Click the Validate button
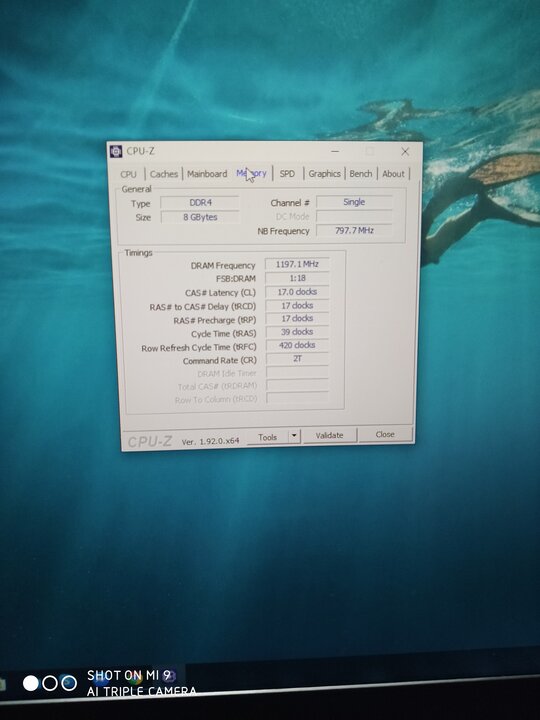This screenshot has width=540, height=720. tap(329, 435)
